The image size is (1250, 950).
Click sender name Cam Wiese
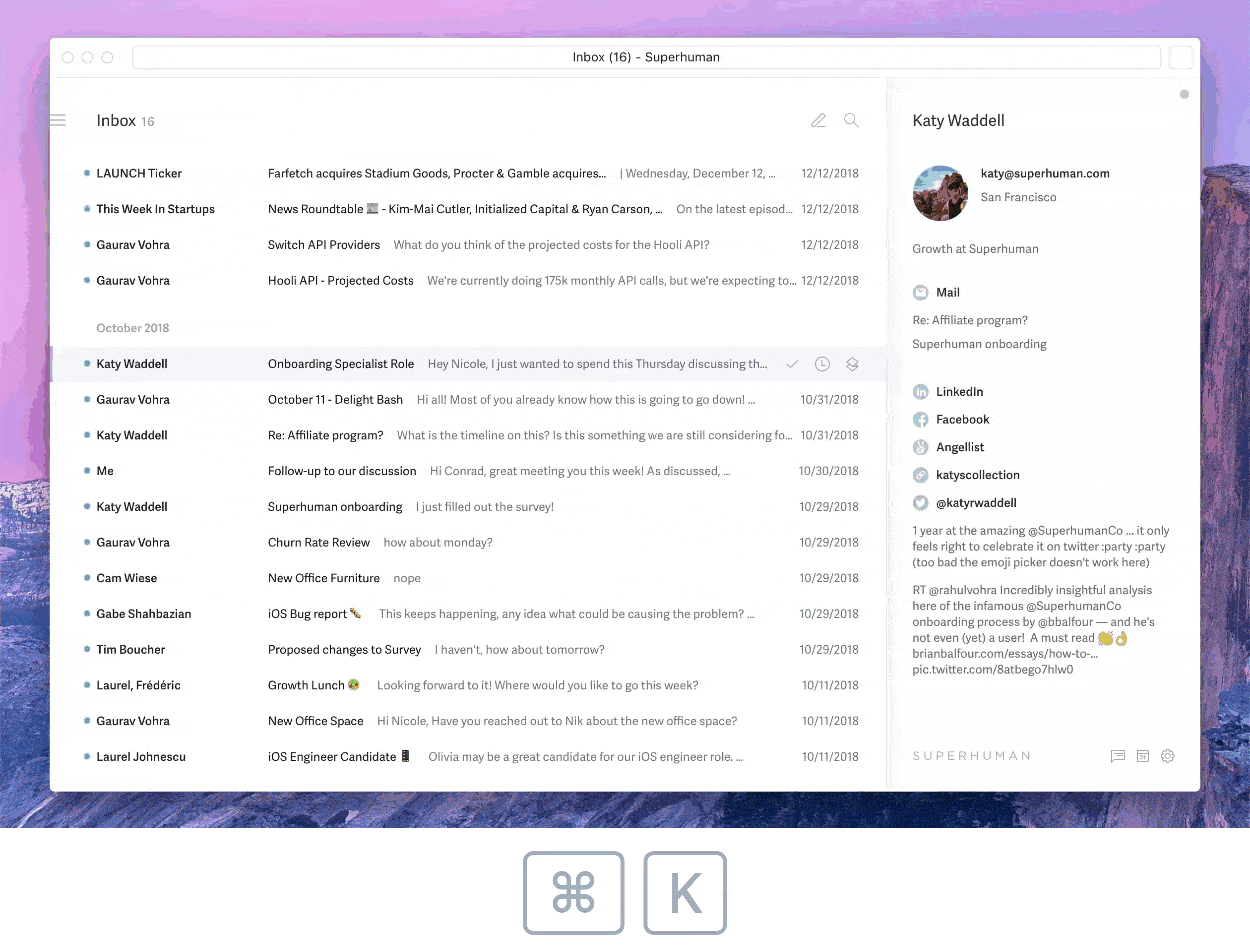(x=127, y=578)
